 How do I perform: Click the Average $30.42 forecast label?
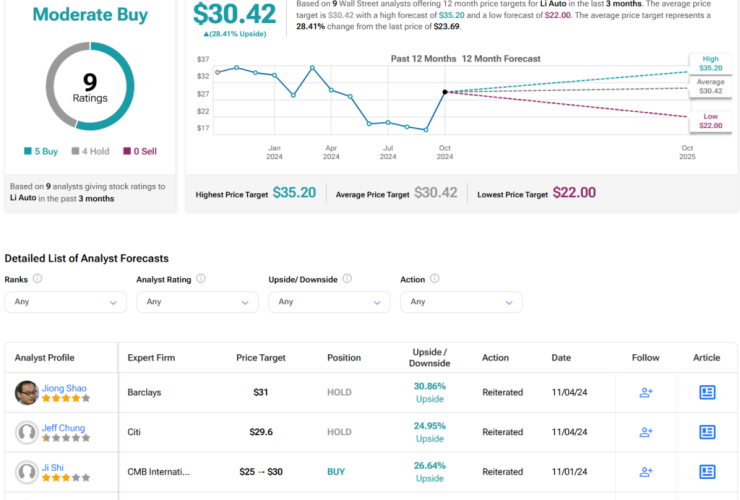coord(710,86)
